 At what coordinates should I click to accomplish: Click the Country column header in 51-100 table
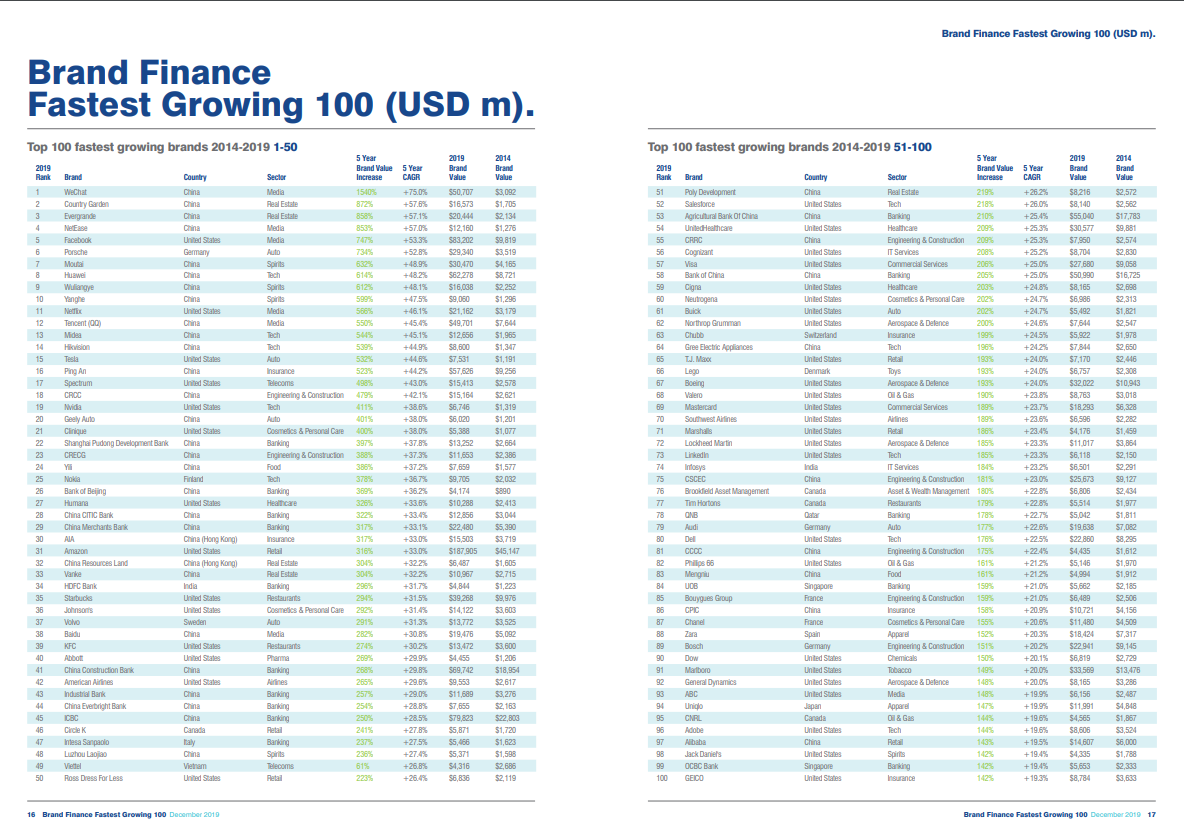815,177
